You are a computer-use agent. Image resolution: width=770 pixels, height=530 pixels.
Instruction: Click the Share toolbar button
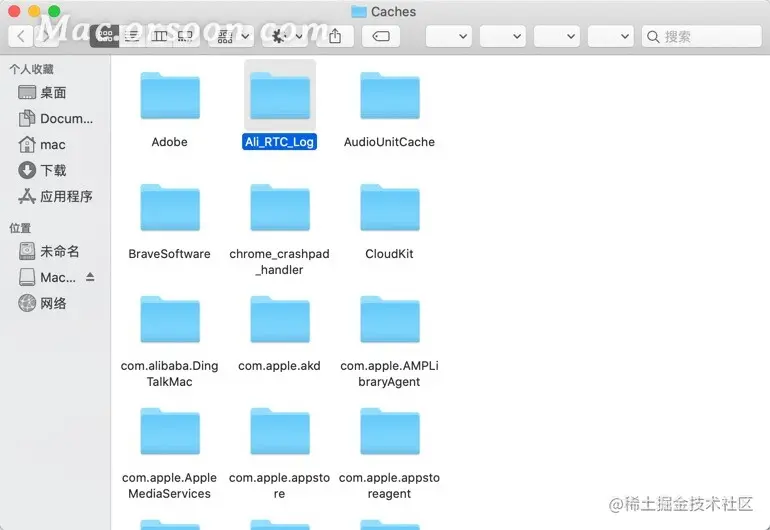335,36
